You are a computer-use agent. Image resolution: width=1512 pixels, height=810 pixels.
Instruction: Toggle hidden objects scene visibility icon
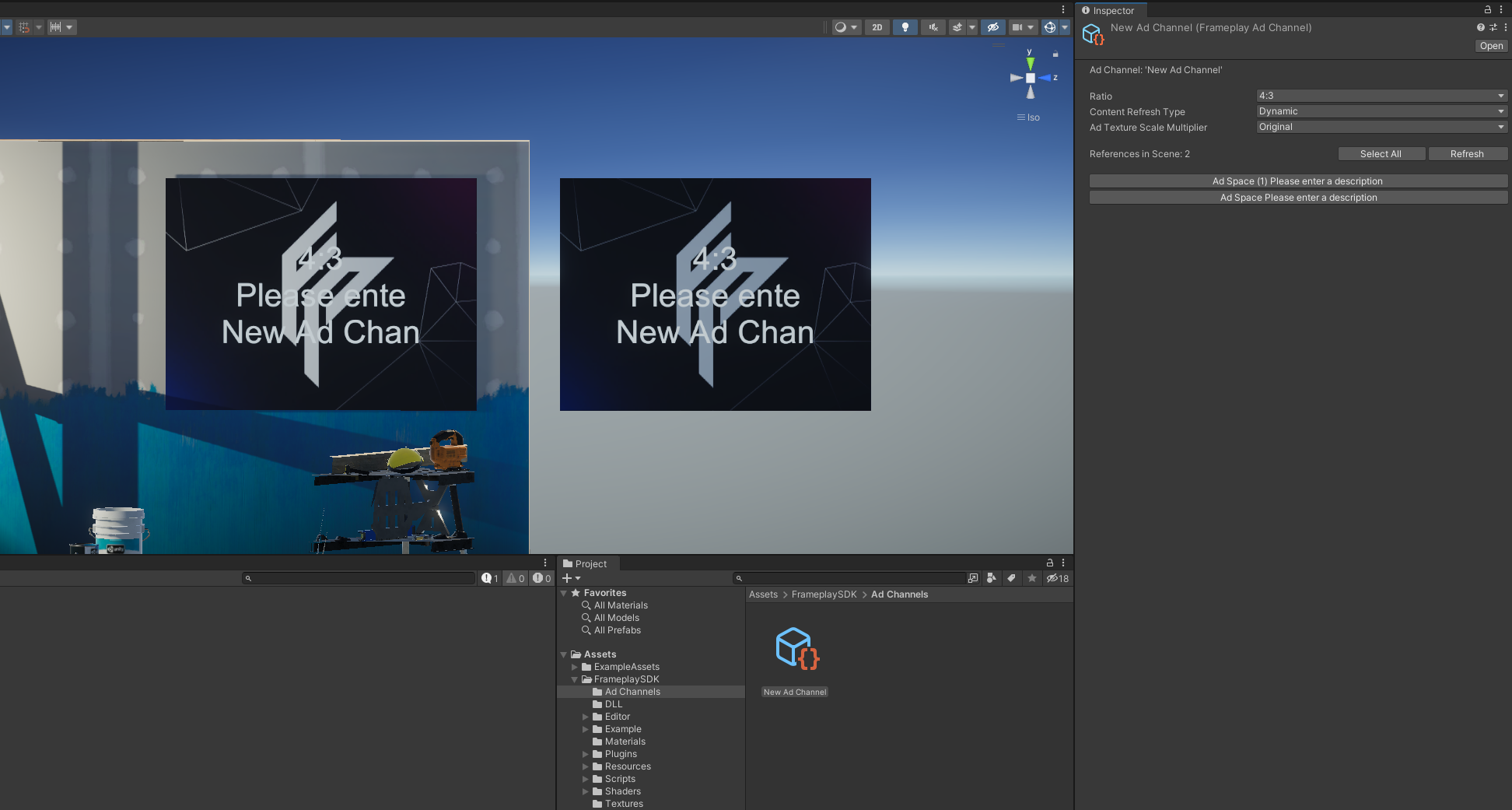[x=992, y=27]
